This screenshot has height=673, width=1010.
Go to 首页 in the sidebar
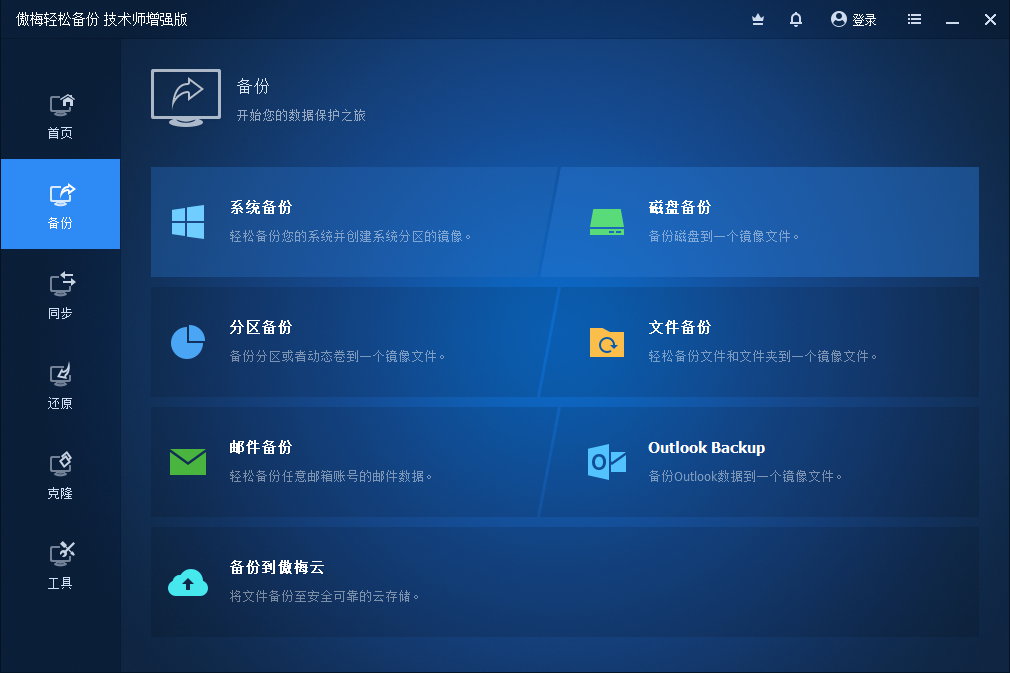point(60,115)
